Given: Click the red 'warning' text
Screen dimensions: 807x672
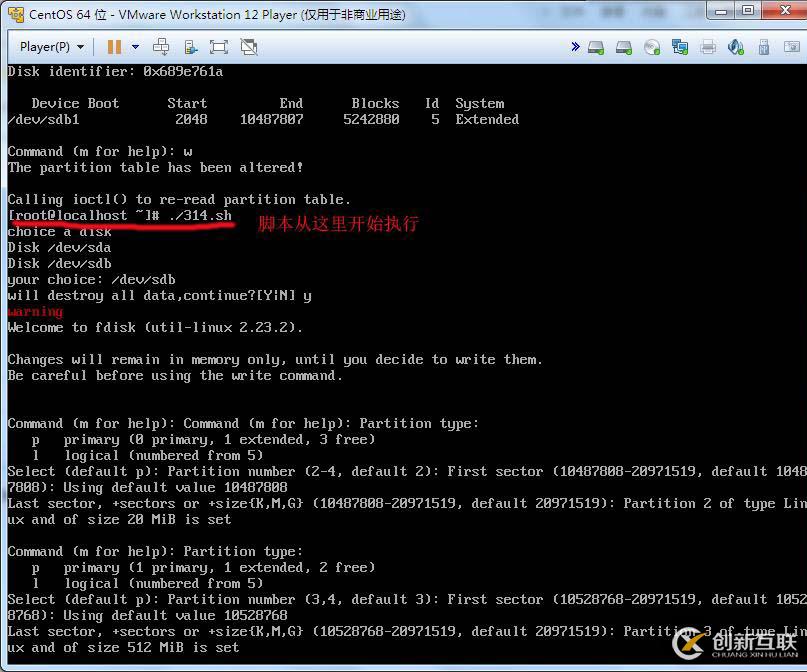Looking at the screenshot, I should [36, 311].
